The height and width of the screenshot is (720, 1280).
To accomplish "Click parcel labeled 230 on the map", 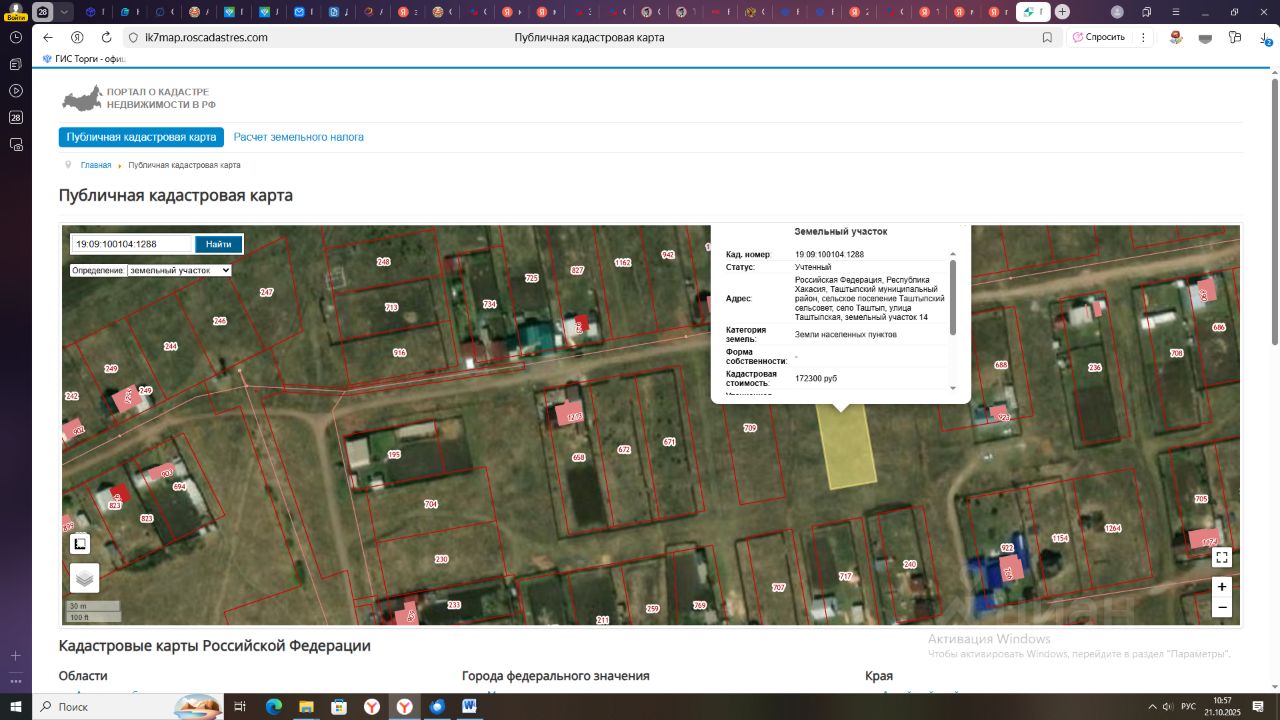I will (x=442, y=559).
